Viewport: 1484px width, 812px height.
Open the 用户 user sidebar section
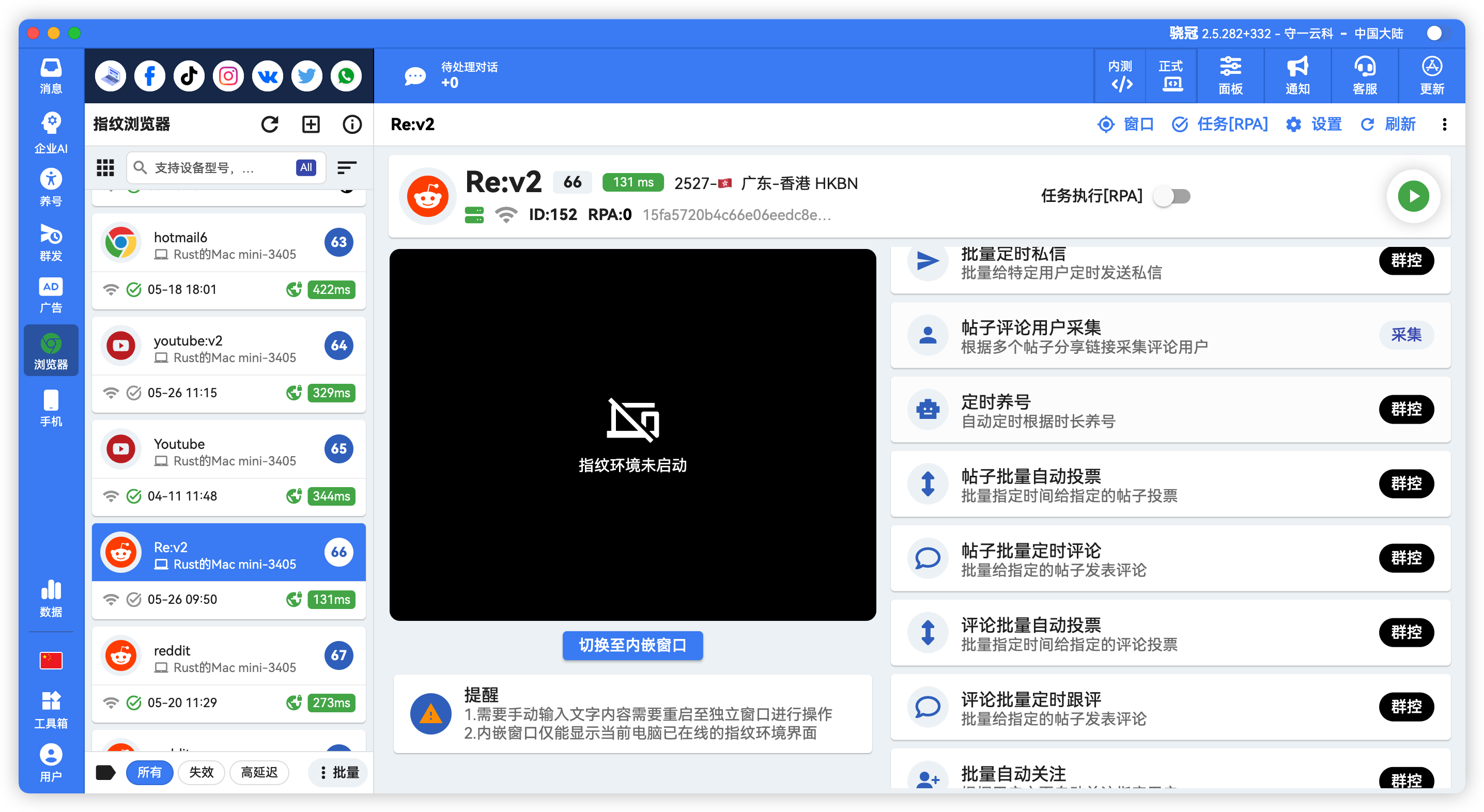point(51,763)
